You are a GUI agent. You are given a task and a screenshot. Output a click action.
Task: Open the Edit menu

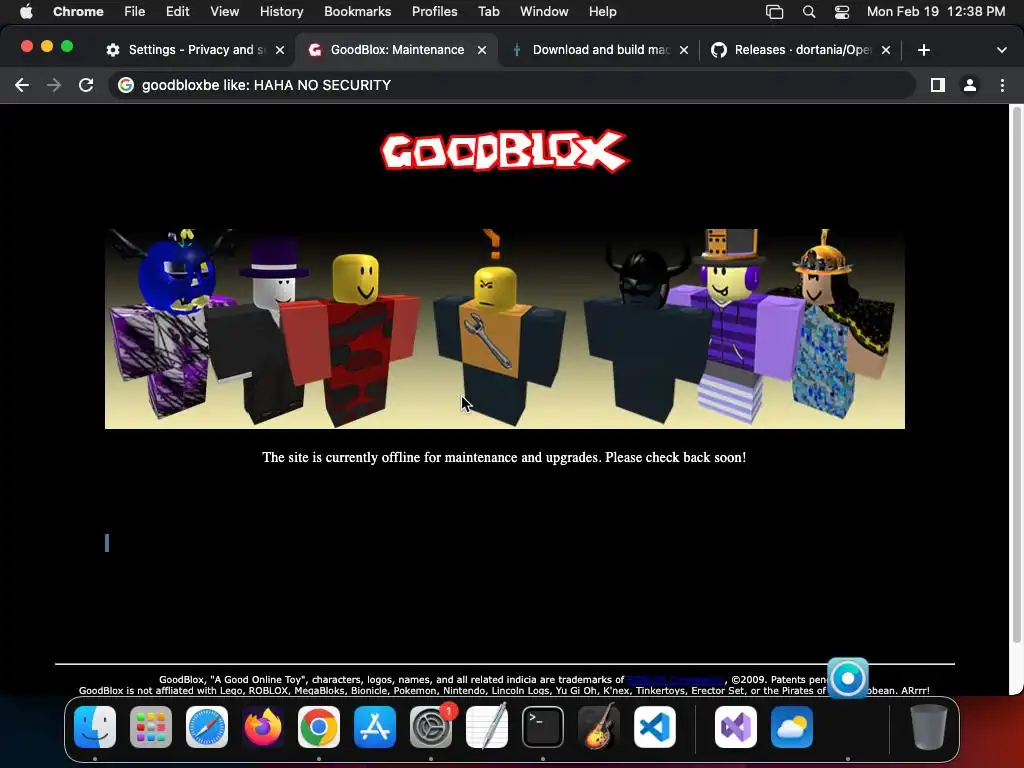coord(178,12)
